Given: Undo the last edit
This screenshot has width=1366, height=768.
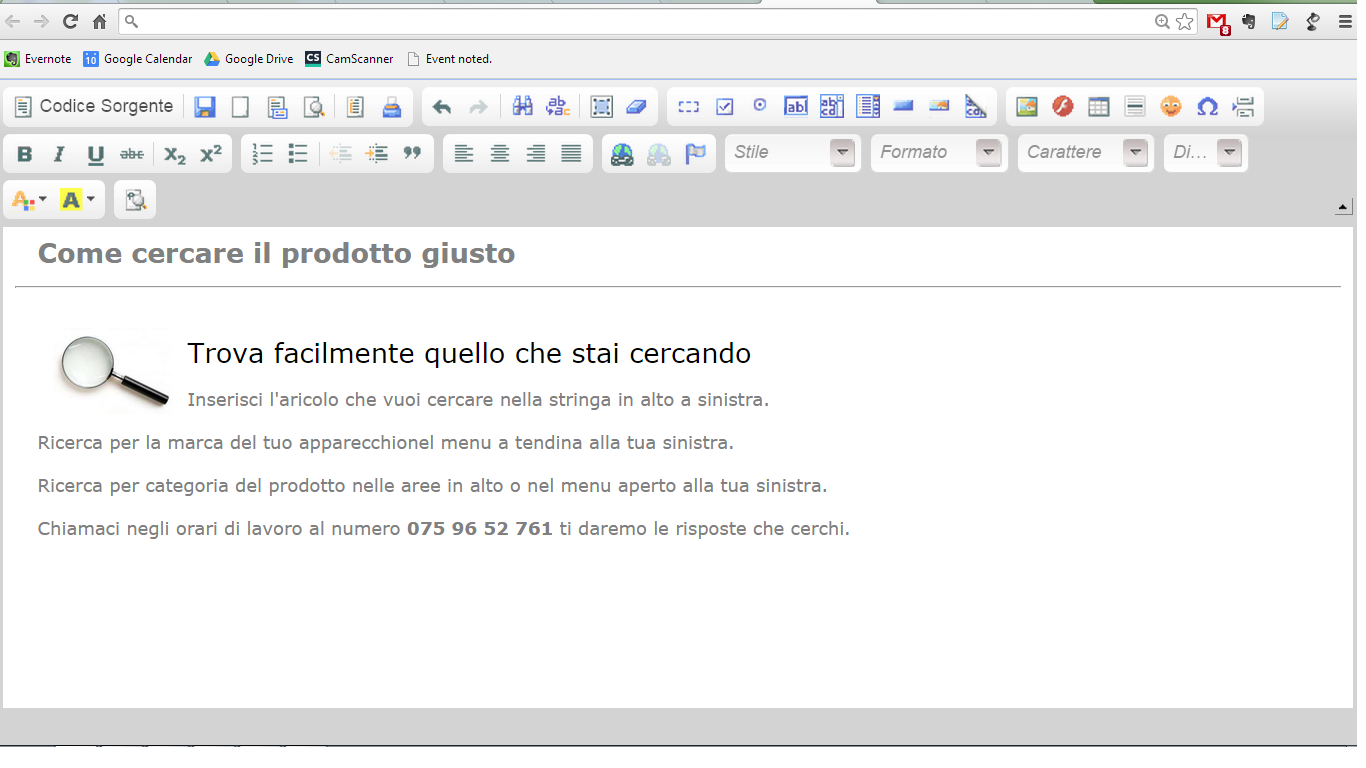Looking at the screenshot, I should [442, 107].
